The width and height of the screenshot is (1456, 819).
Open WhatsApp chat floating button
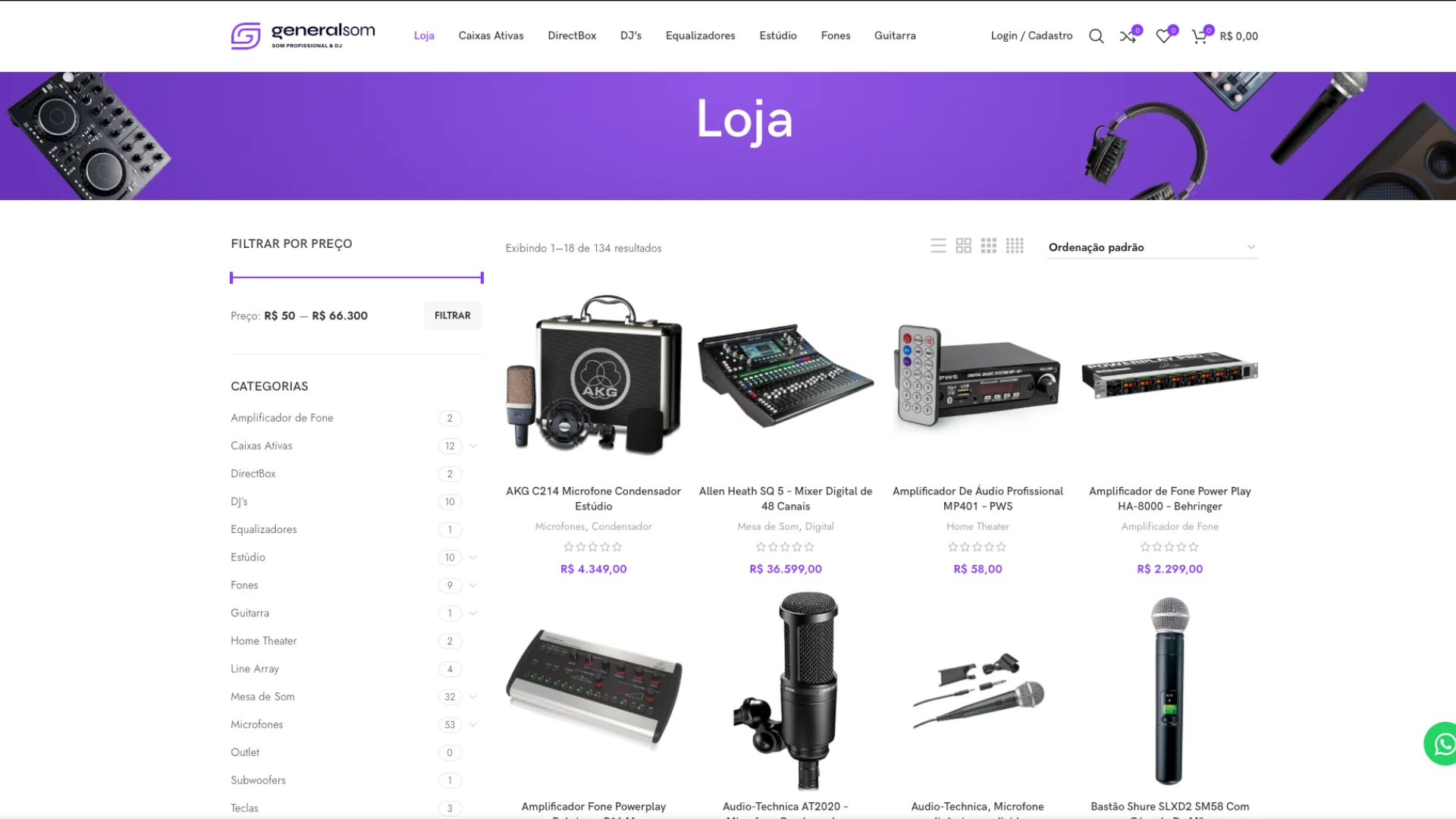tap(1442, 744)
